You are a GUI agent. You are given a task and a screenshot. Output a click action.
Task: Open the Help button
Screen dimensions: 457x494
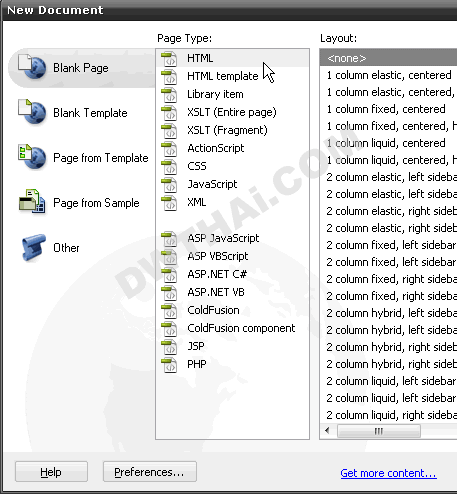click(51, 472)
